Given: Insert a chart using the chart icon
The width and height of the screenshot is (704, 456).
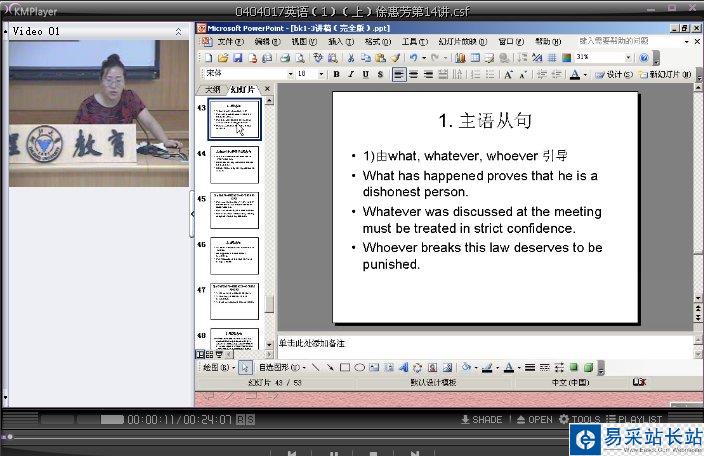Looking at the screenshot, I should click(460, 57).
